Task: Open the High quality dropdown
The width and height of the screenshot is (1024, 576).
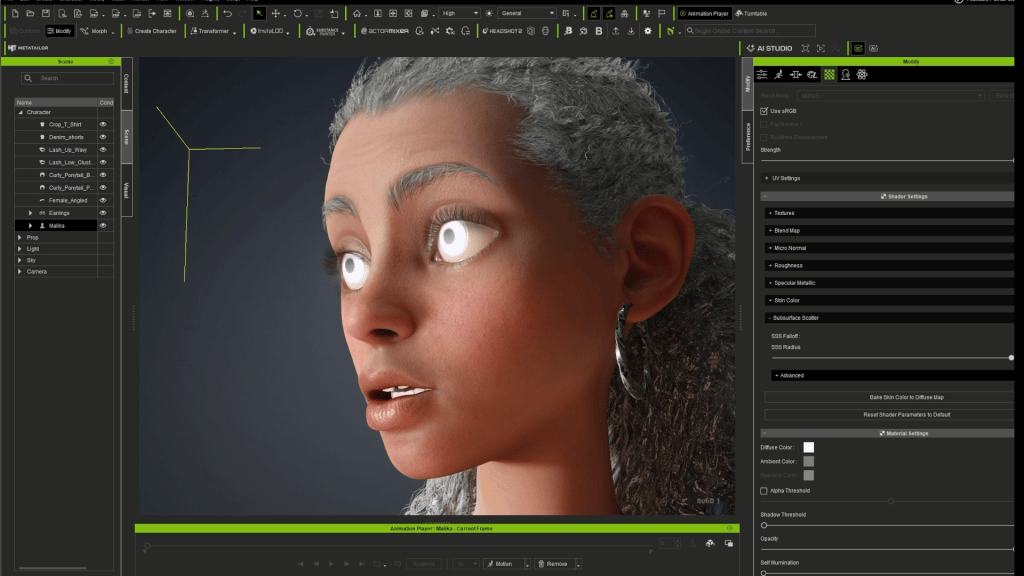Action: [459, 13]
